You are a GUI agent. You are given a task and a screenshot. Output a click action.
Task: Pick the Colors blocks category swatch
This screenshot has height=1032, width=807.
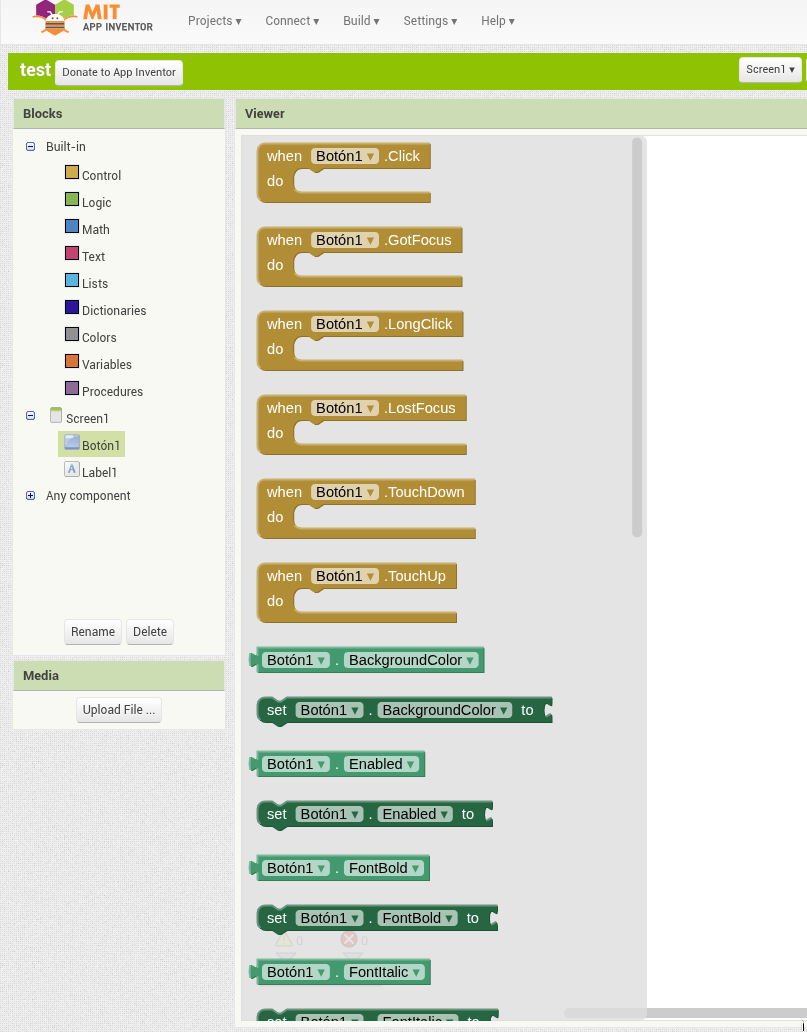(72, 335)
